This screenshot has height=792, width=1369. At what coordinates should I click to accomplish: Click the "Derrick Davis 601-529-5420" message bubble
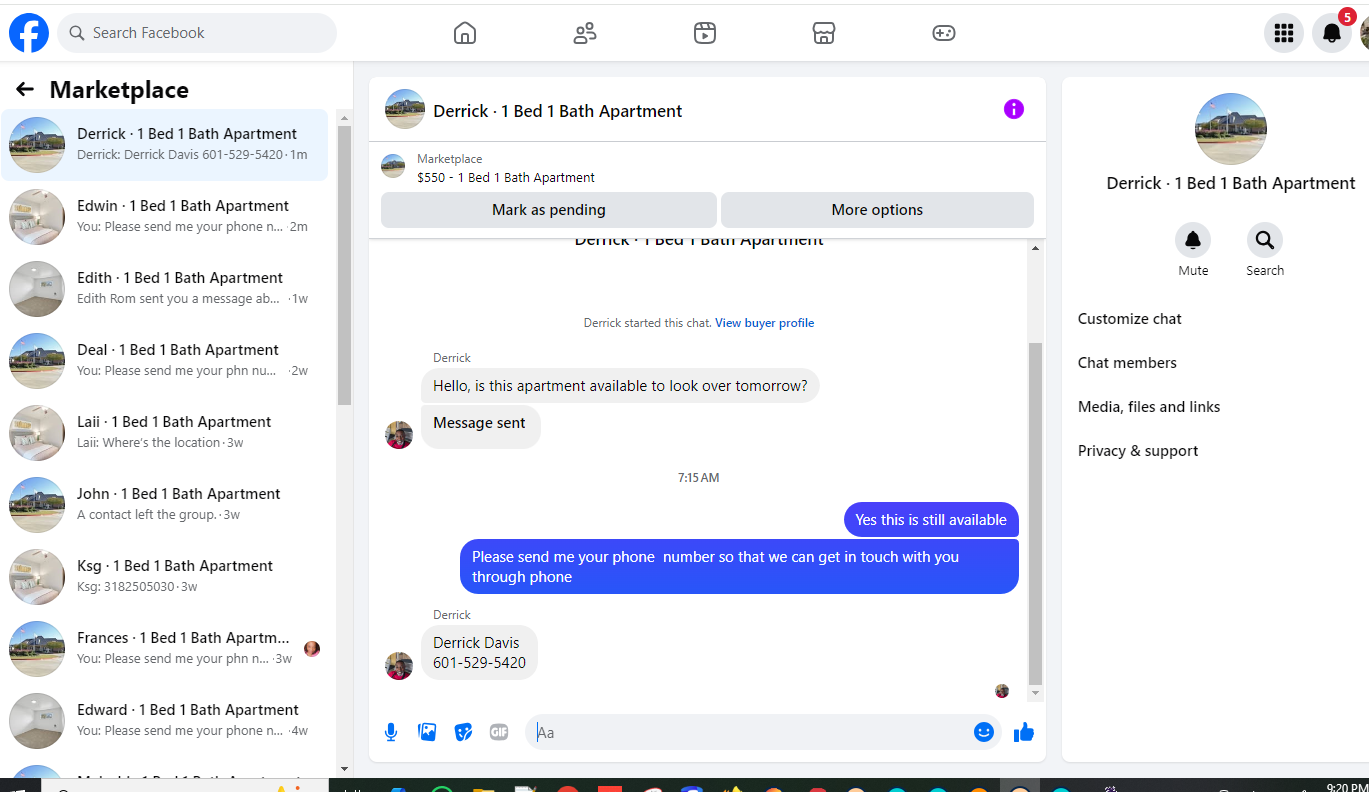[479, 653]
